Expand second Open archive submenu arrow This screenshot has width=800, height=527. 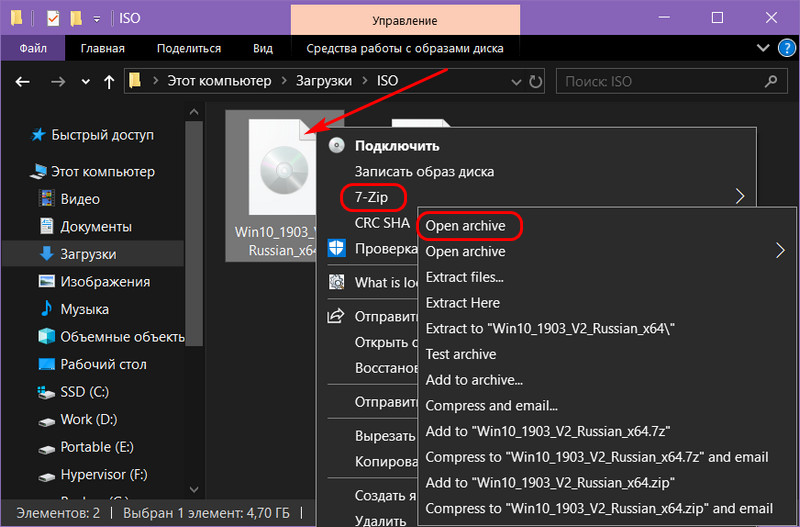tap(780, 250)
